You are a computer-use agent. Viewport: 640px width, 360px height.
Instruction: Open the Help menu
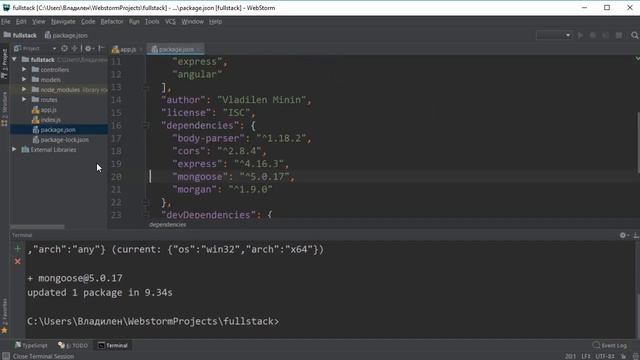coord(215,22)
